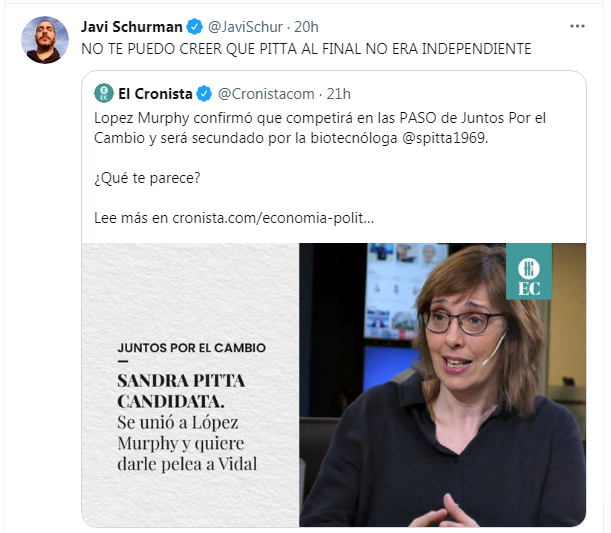The height and width of the screenshot is (533, 611).
Task: Click the 'JUNTOS POR EL CAMBIO' label
Action: (x=192, y=348)
